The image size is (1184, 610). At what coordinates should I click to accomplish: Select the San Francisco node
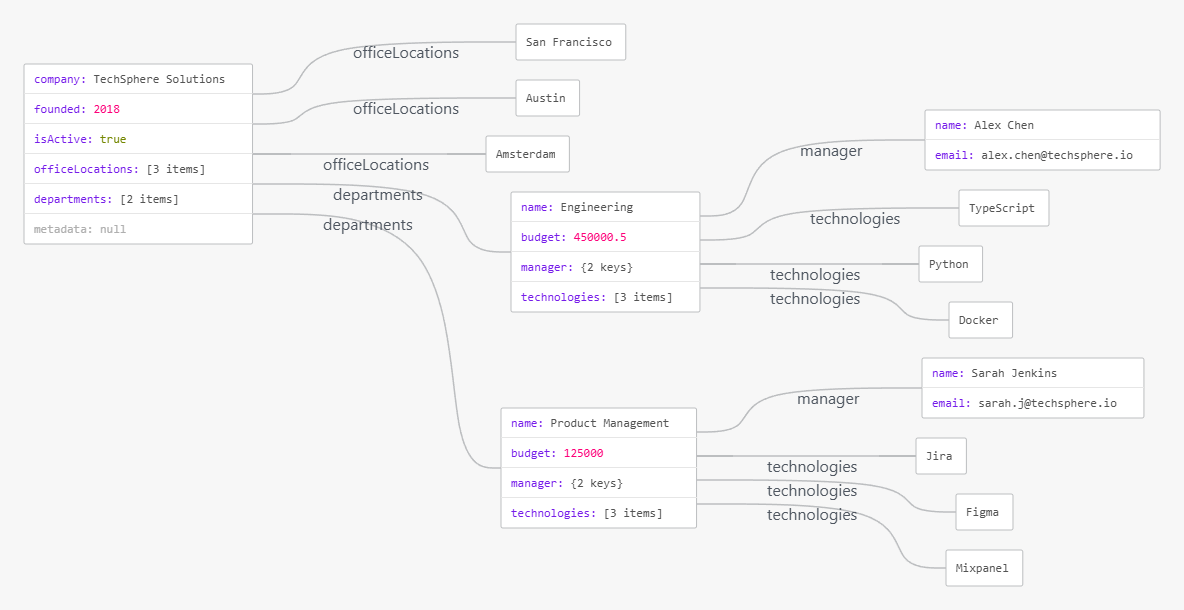(x=570, y=42)
